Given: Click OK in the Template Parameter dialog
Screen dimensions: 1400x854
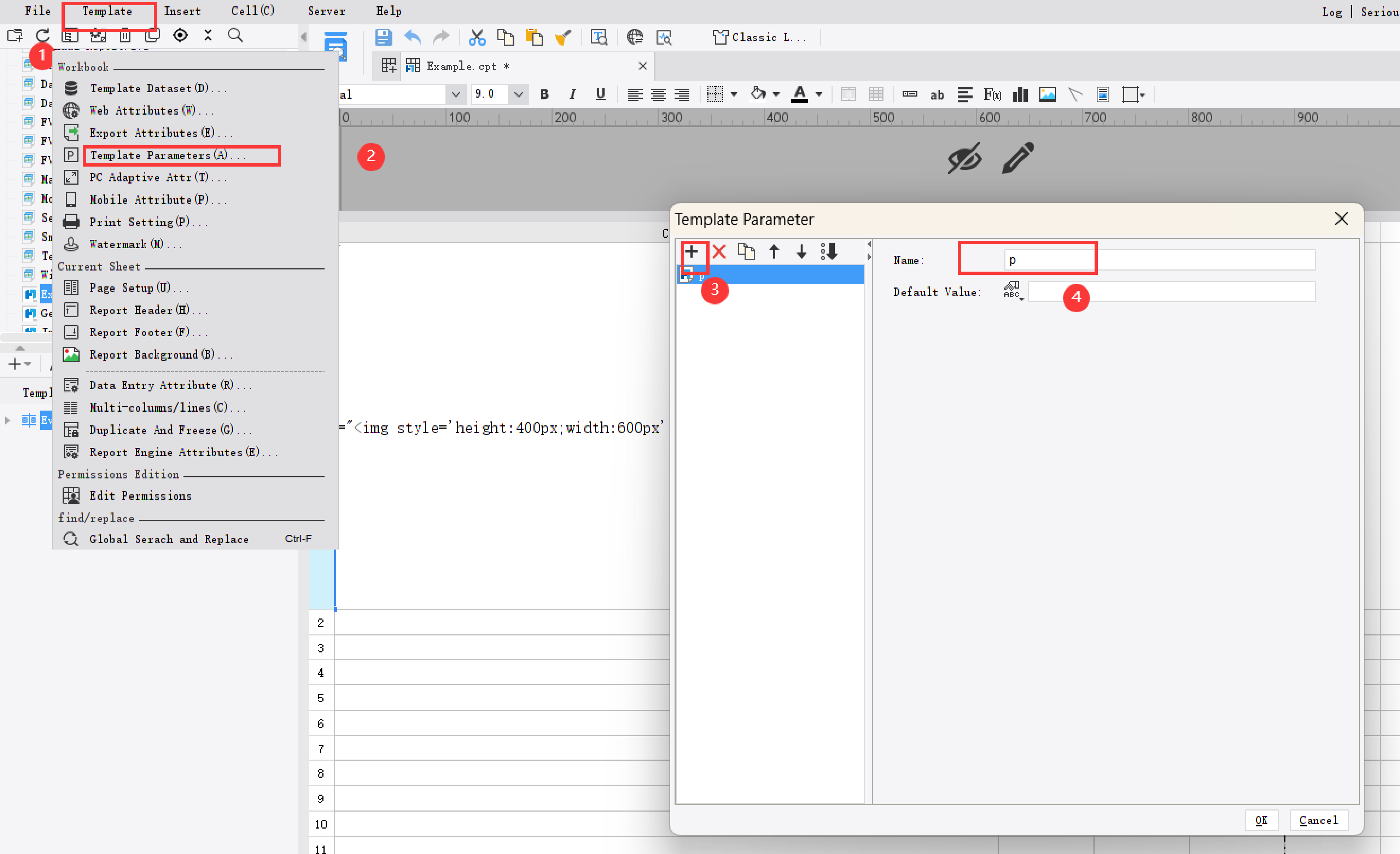Looking at the screenshot, I should pos(1261,820).
